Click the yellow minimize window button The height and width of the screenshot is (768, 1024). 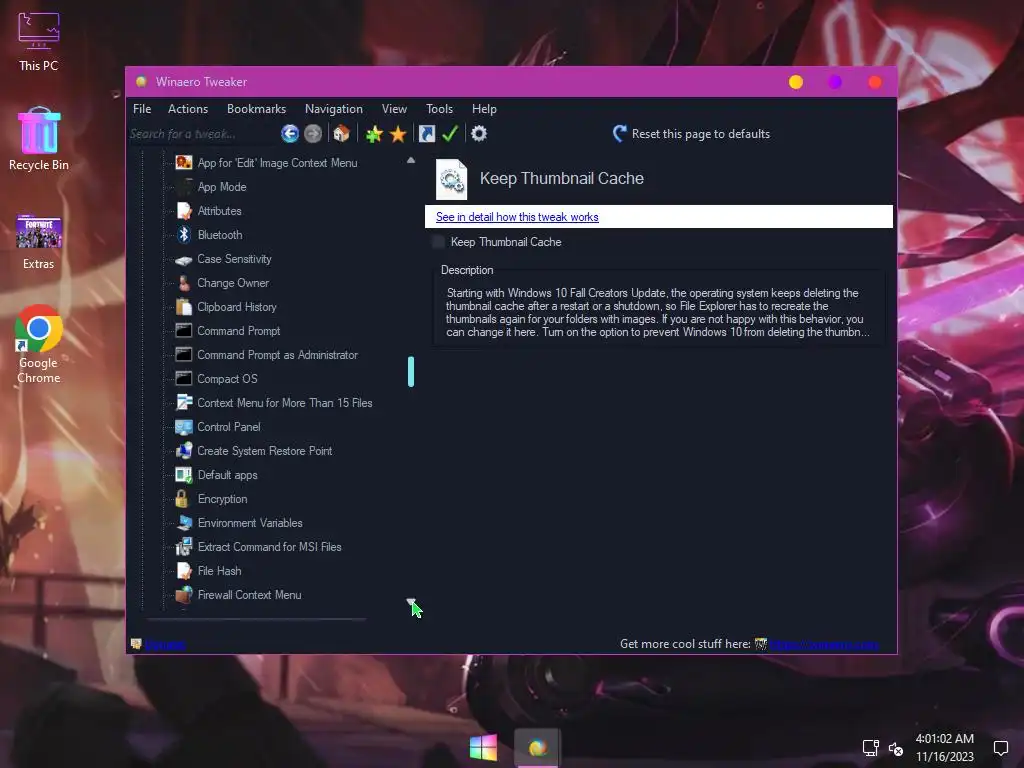[x=795, y=82]
